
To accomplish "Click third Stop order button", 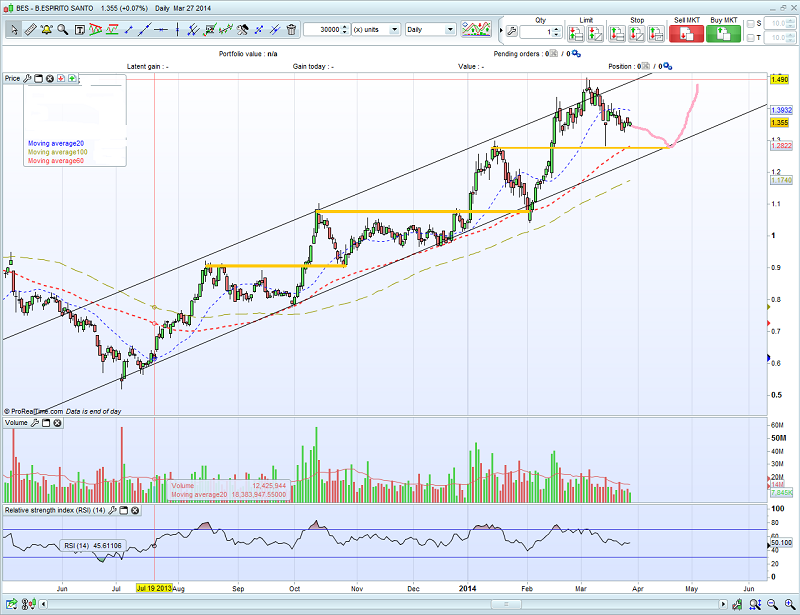I will pos(656,34).
